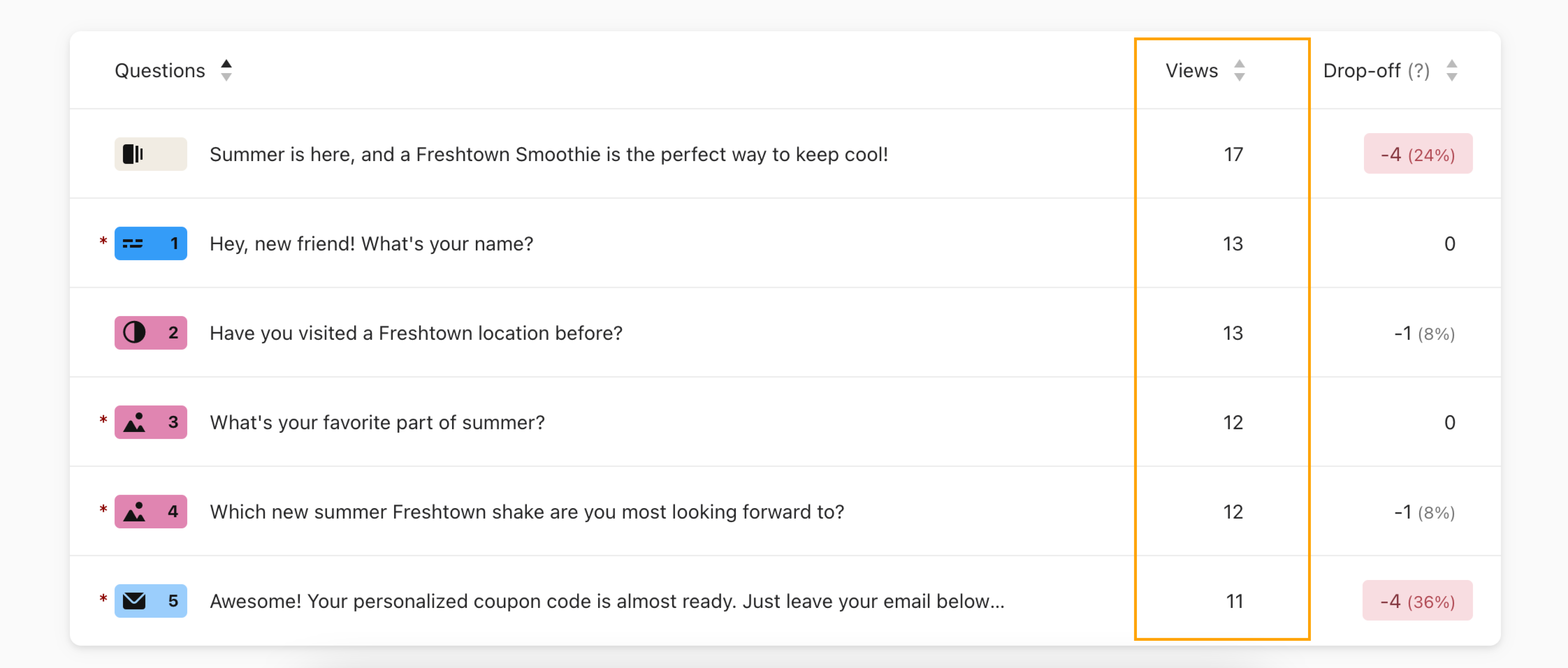Select 'What's your favorite part of summer?' question
Image resolution: width=1568 pixels, height=668 pixels.
click(377, 422)
